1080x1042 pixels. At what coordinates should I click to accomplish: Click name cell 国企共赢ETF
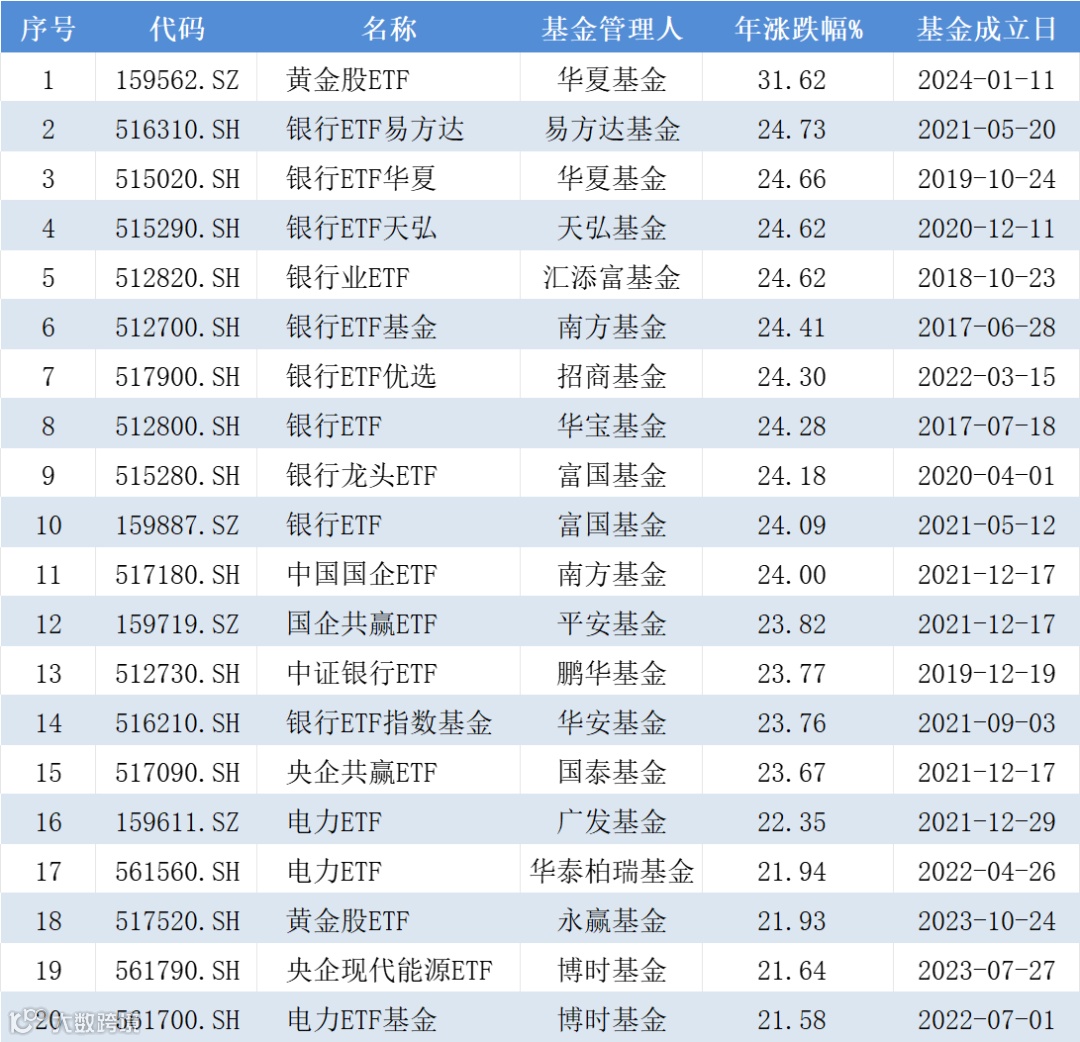point(362,624)
